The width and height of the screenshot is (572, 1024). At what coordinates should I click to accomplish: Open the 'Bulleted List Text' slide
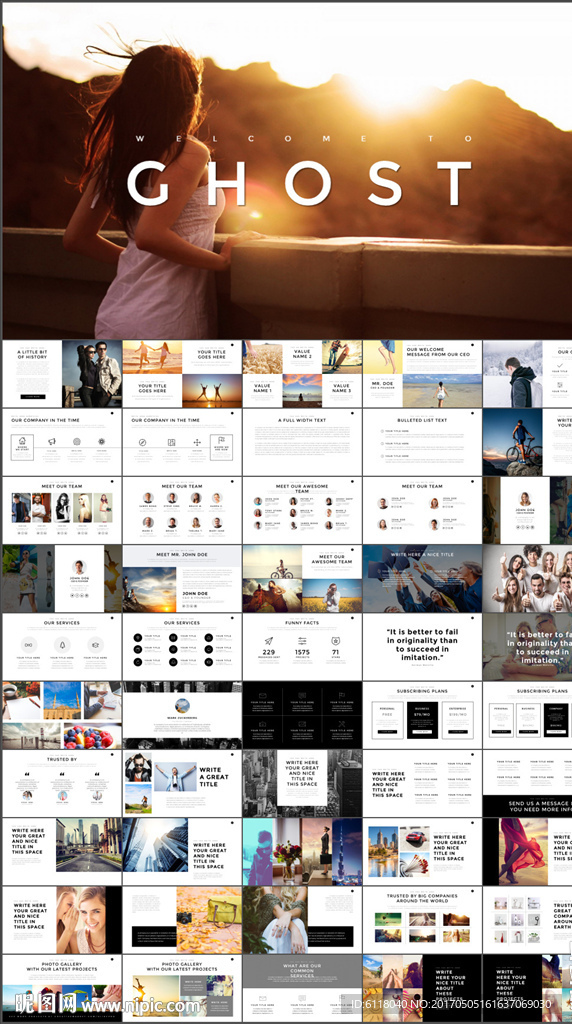(422, 442)
